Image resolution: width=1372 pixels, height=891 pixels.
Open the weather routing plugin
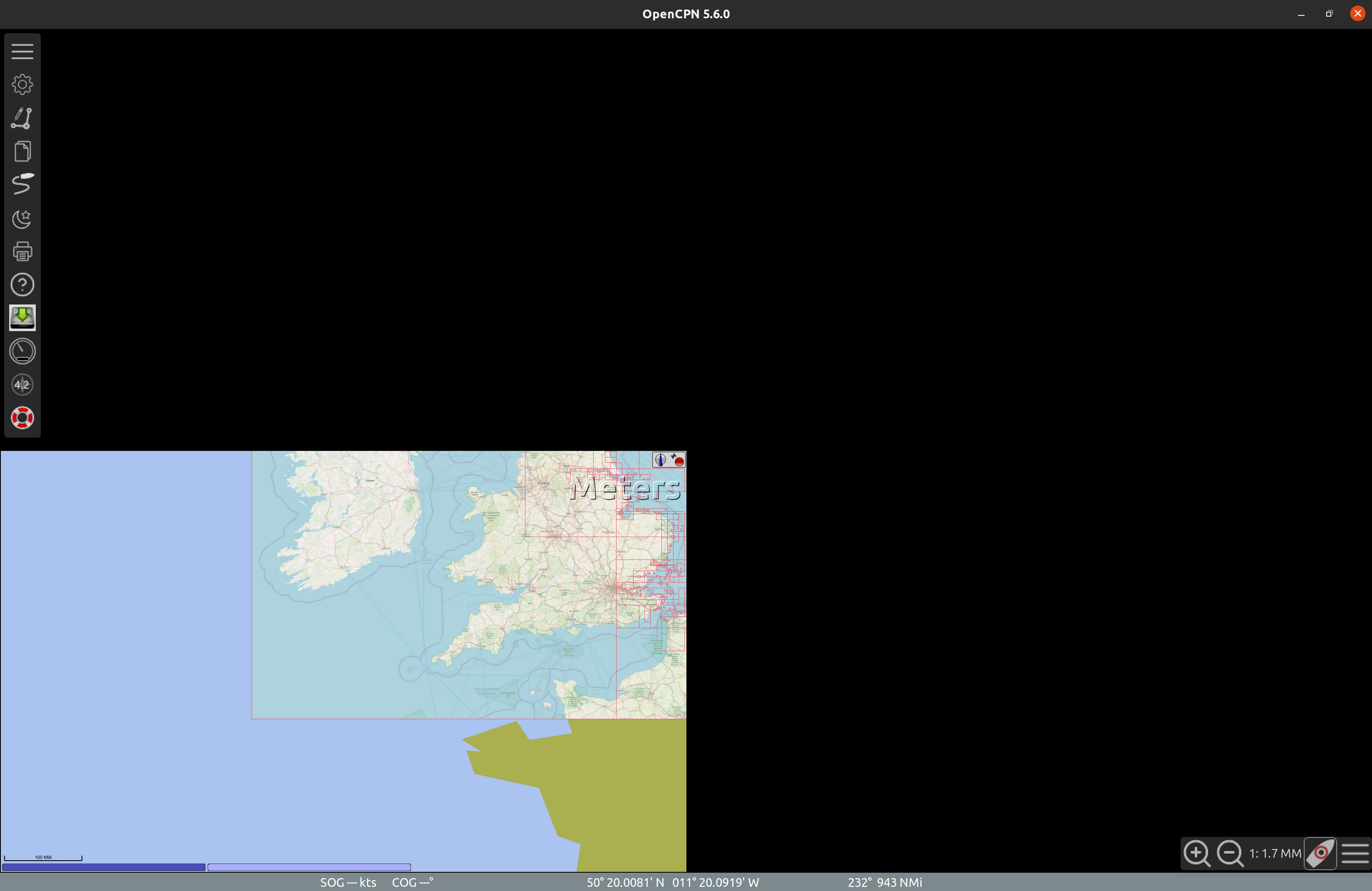(x=22, y=385)
